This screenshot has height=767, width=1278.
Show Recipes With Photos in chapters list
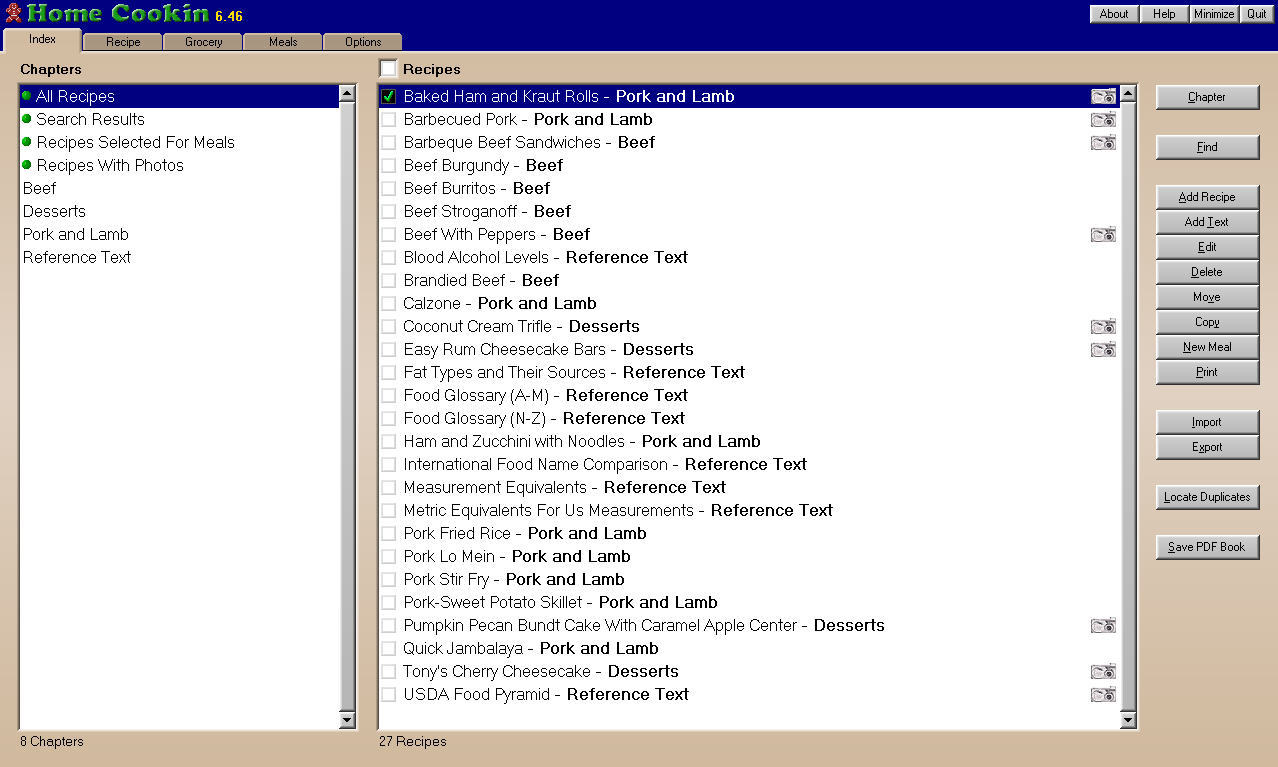click(110, 166)
